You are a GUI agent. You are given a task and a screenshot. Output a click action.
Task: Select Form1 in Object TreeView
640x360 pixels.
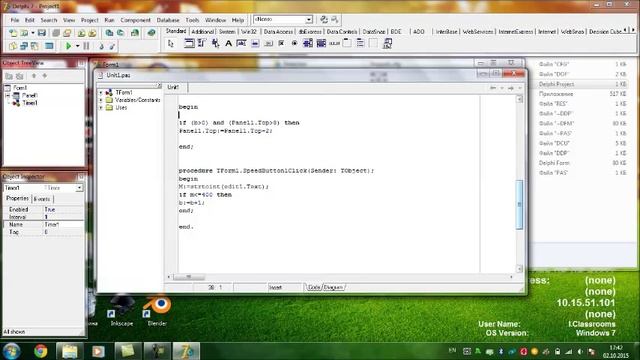tap(20, 88)
